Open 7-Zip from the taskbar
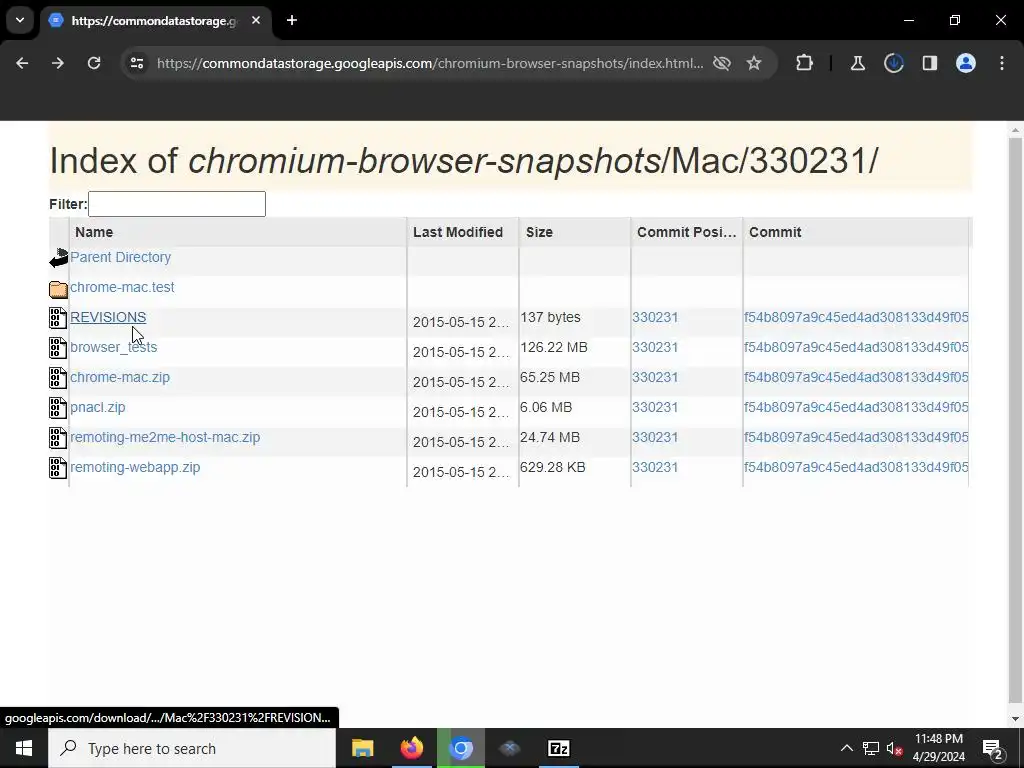The height and width of the screenshot is (768, 1024). (x=559, y=748)
